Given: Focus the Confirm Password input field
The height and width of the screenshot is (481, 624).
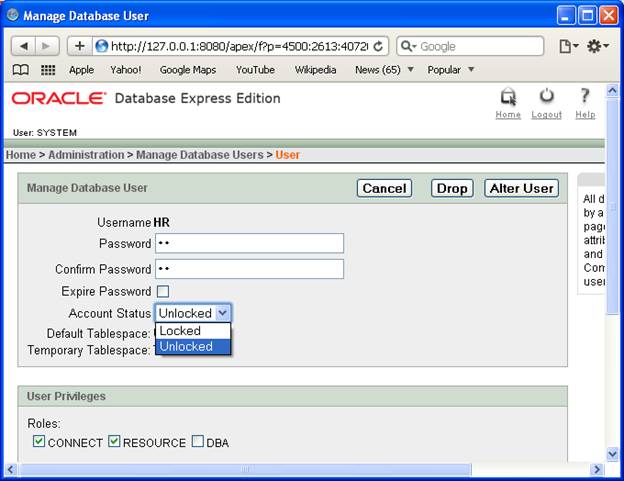Looking at the screenshot, I should (x=250, y=269).
